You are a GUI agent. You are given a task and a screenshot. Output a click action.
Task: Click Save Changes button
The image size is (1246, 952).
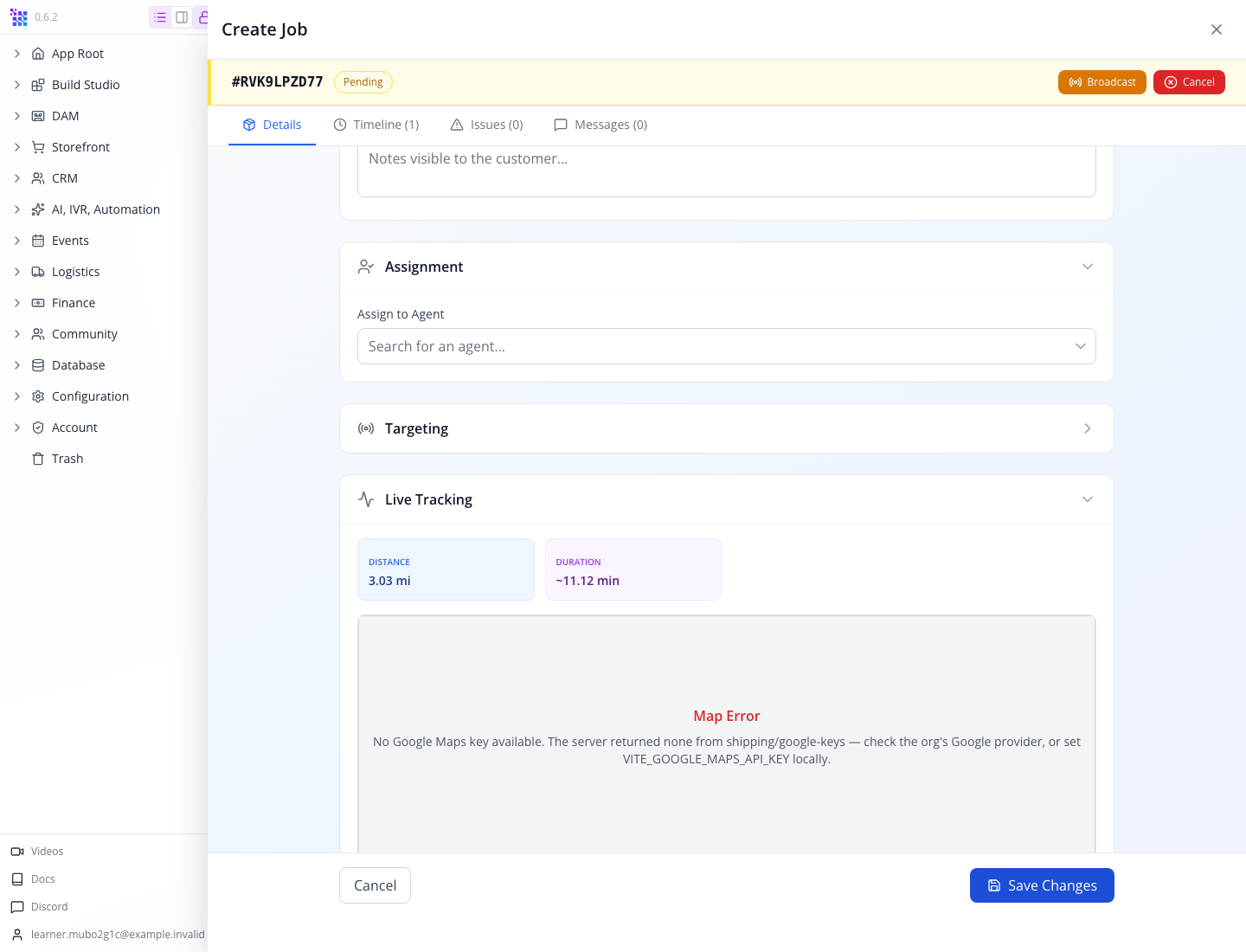[x=1042, y=885]
